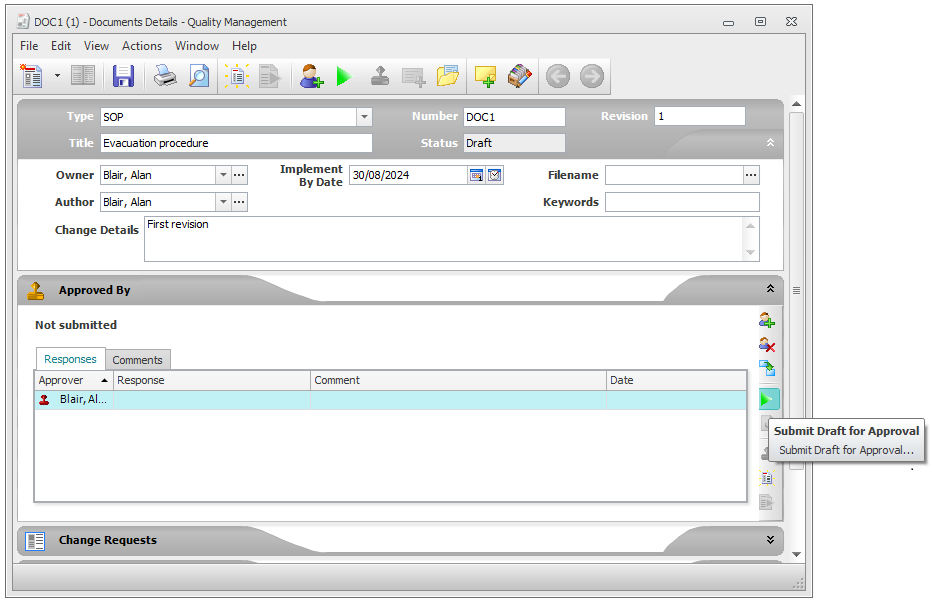Viewport: 932px width, 601px height.
Task: Open the attached documents folder icon
Action: 447,76
